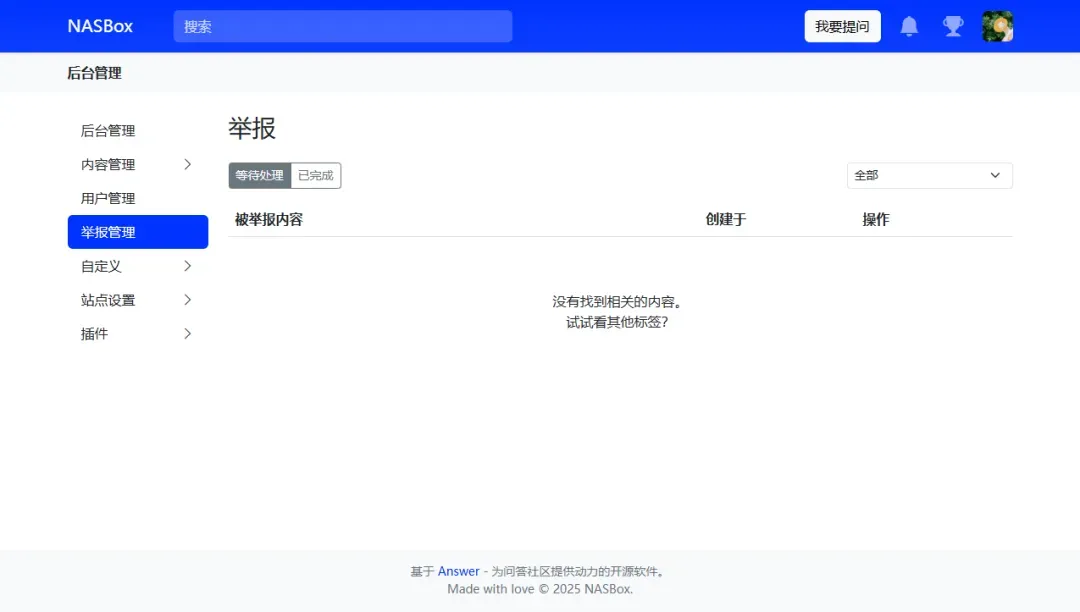Open the user avatar menu
The width and height of the screenshot is (1080, 612).
pyautogui.click(x=997, y=26)
